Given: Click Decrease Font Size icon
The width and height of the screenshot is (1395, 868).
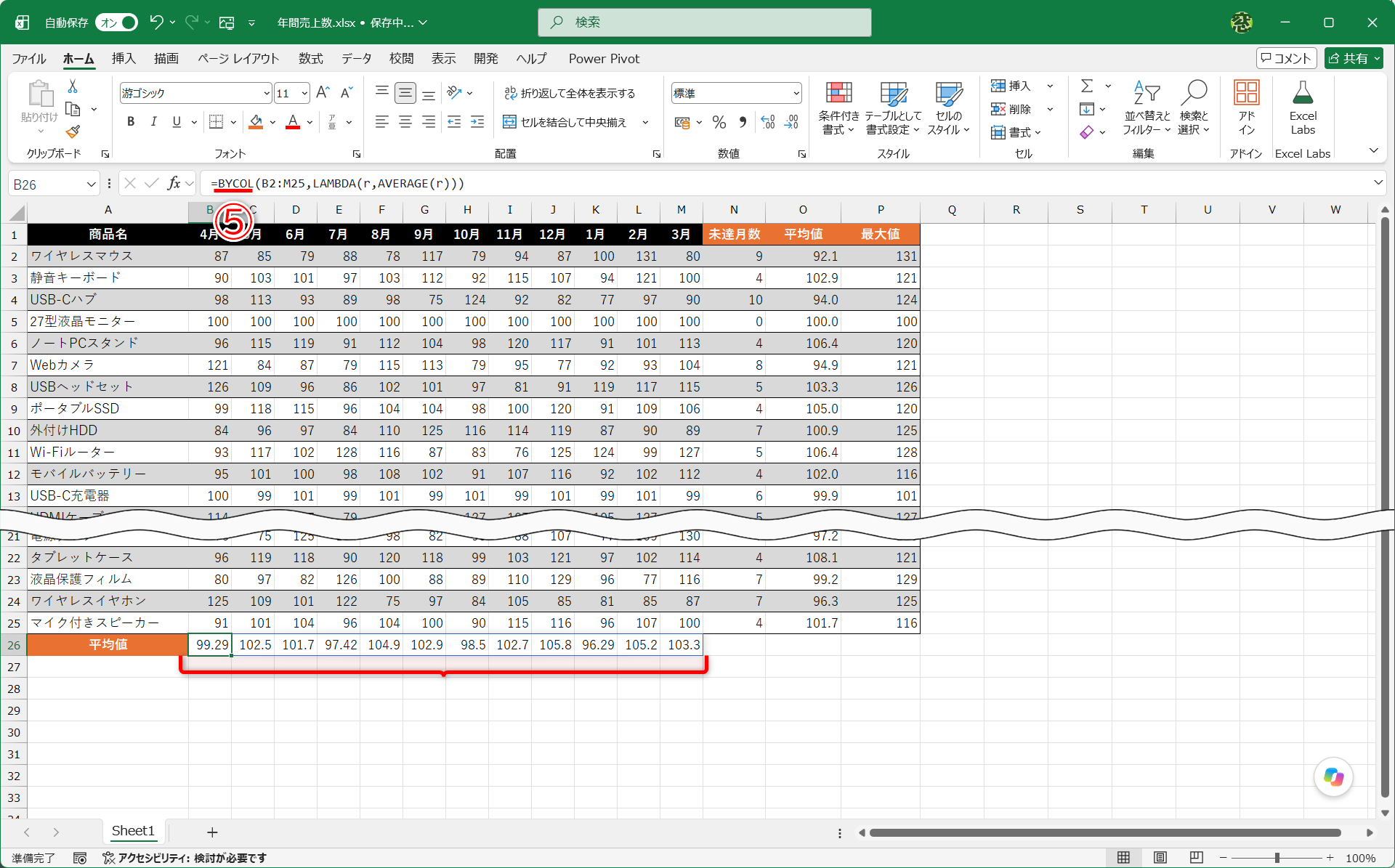Looking at the screenshot, I should click(347, 93).
